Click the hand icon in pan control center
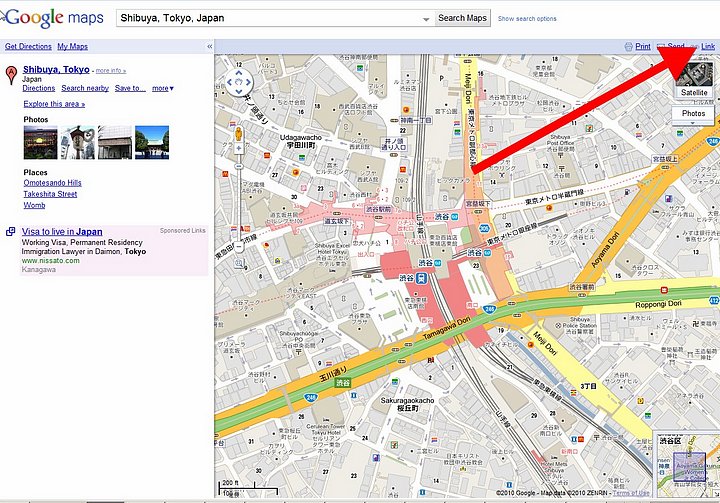The image size is (720, 503). pos(239,83)
